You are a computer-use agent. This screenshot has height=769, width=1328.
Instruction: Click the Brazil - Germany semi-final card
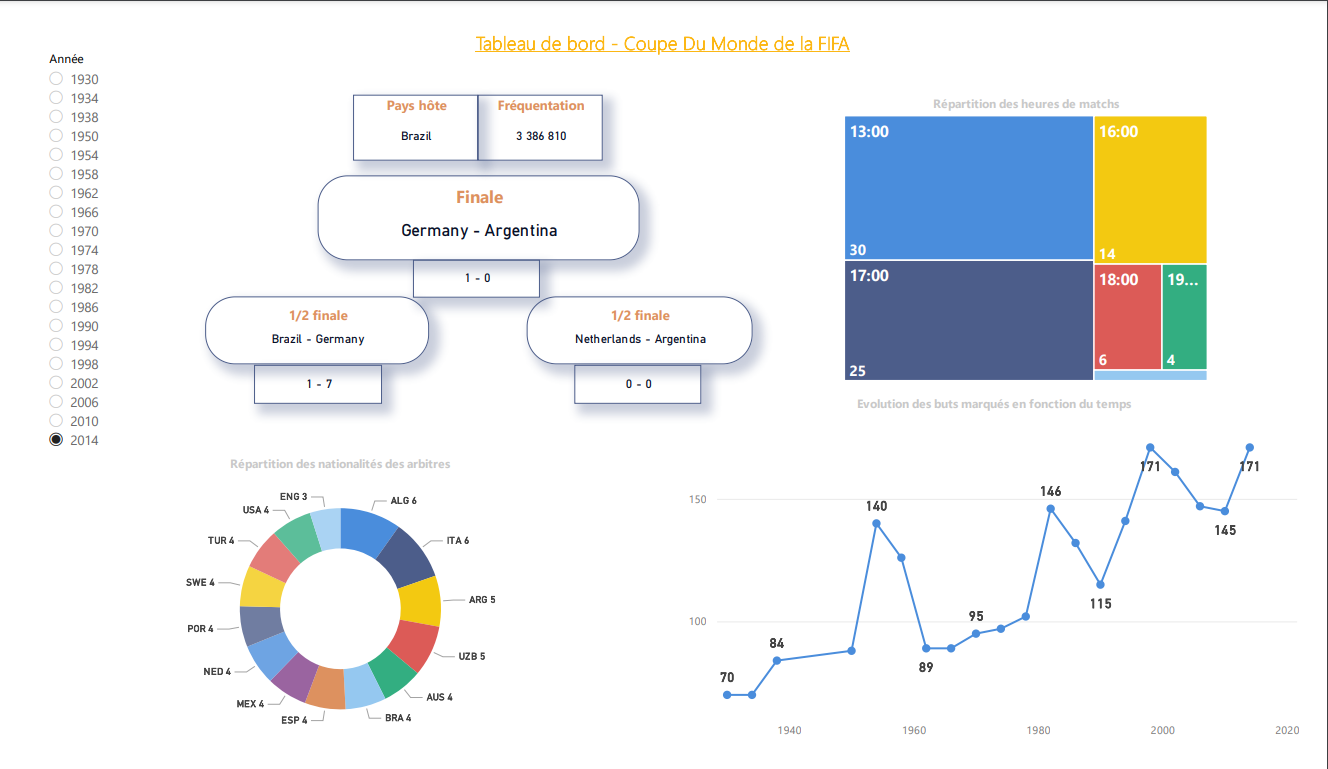[x=317, y=330]
